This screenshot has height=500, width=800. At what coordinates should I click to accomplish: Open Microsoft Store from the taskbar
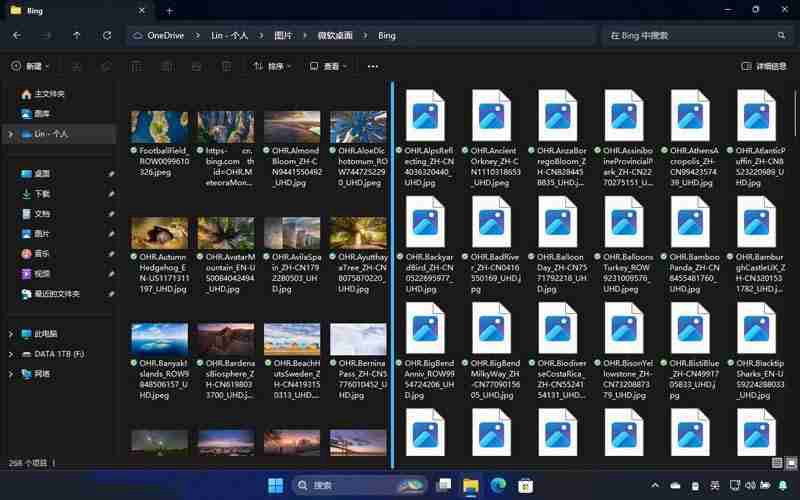click(525, 485)
